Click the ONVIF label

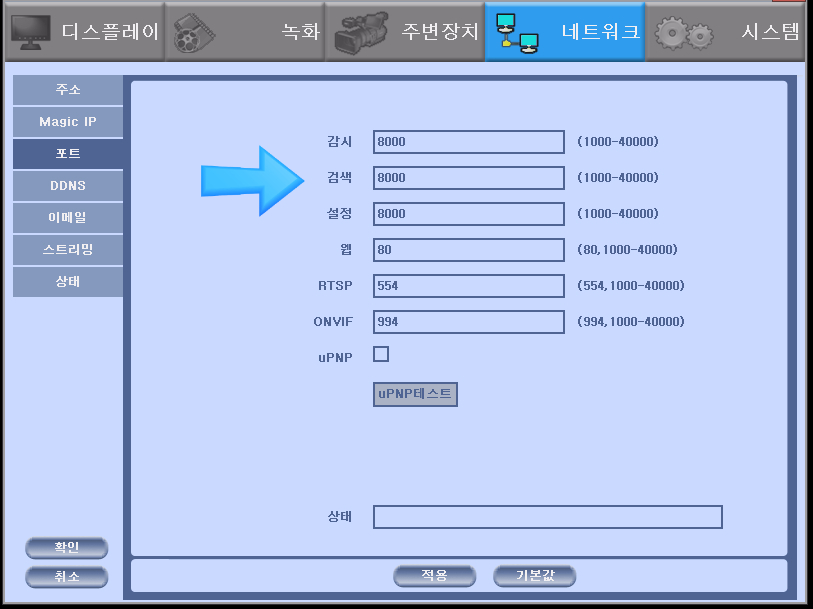tap(333, 322)
